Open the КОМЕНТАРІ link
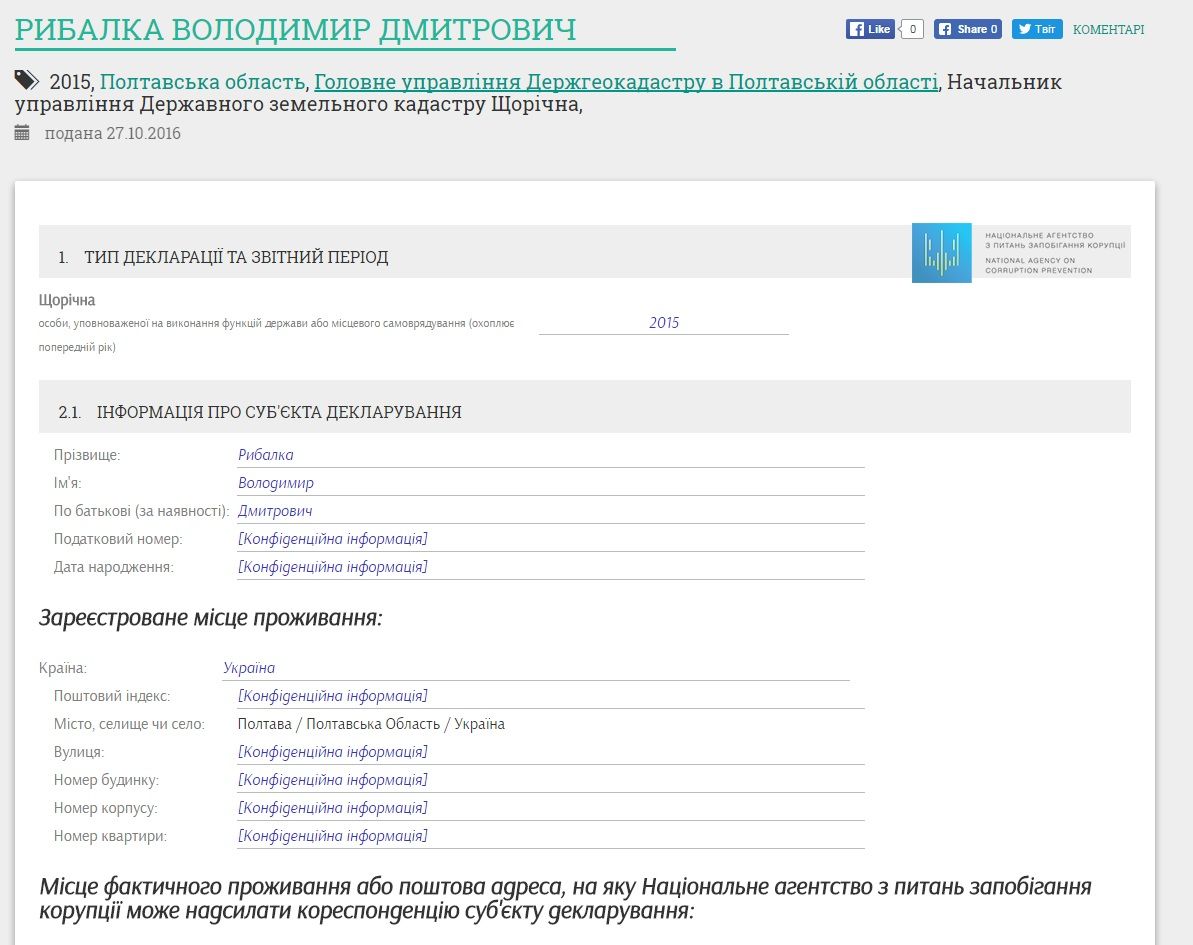The image size is (1193, 945). click(x=1108, y=30)
